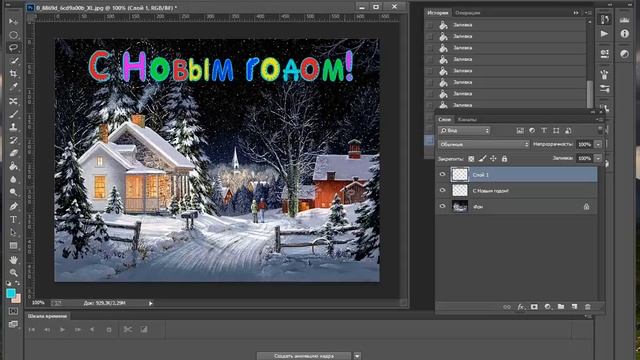Select the Шкала времени tab
Image resolution: width=640 pixels, height=360 pixels.
(47, 316)
